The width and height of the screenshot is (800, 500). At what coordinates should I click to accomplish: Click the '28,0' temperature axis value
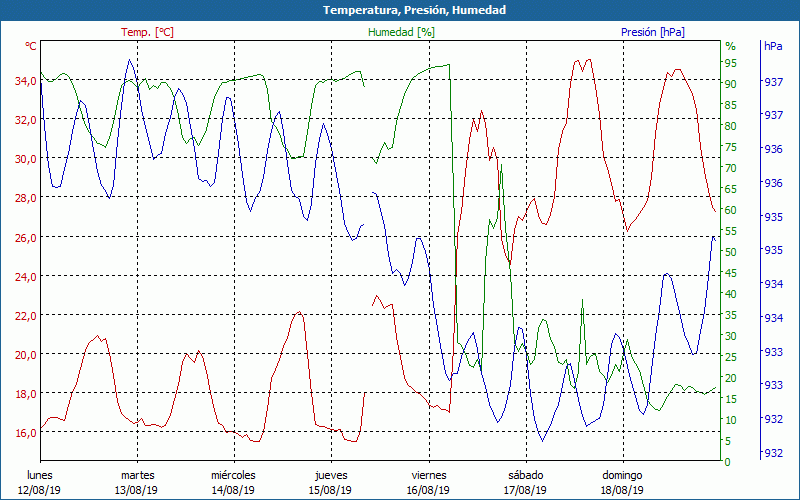tap(26, 198)
